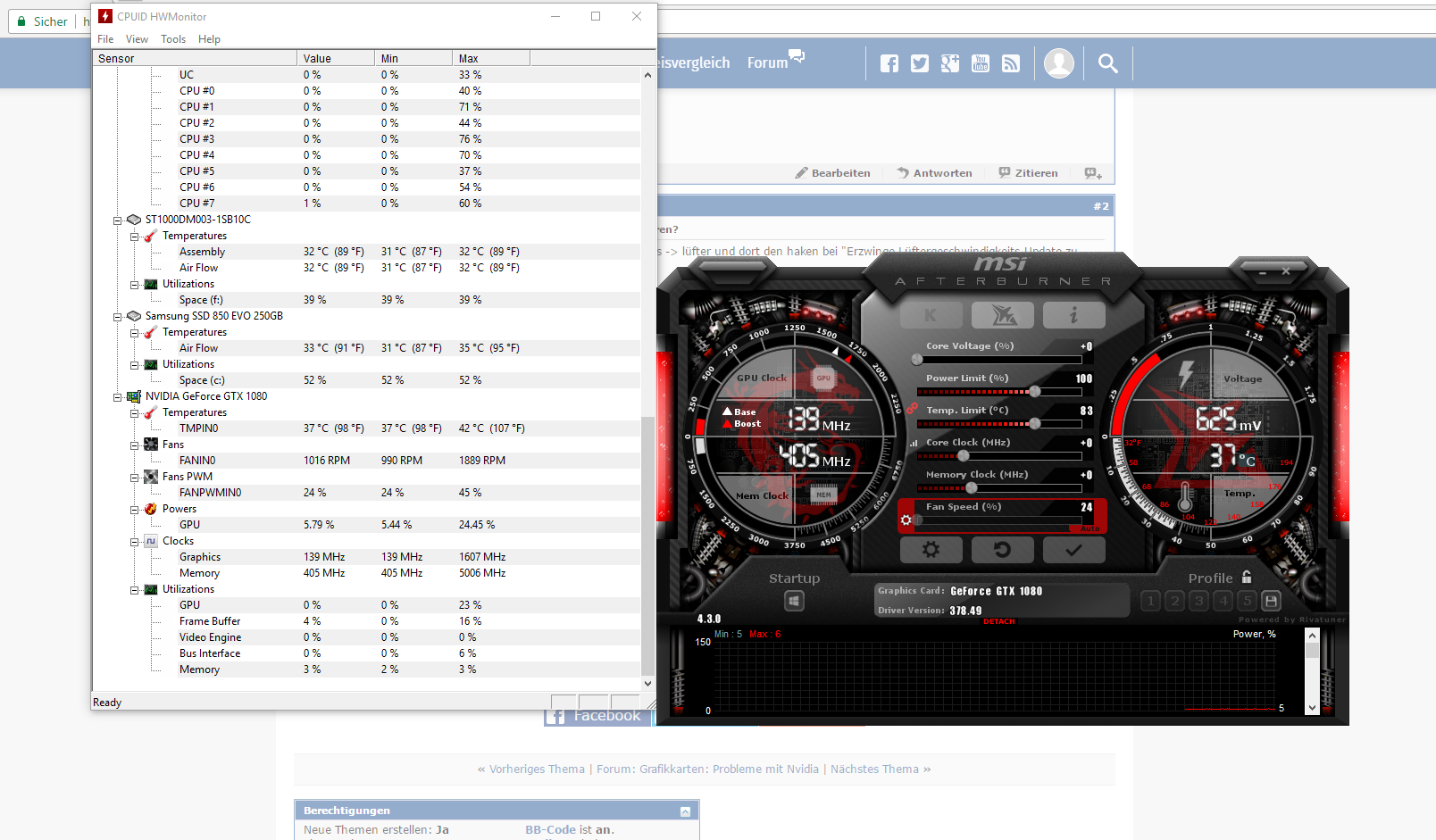Image resolution: width=1436 pixels, height=840 pixels.
Task: Collapse the Samsung SSD 850 EVO node
Action: 117,316
